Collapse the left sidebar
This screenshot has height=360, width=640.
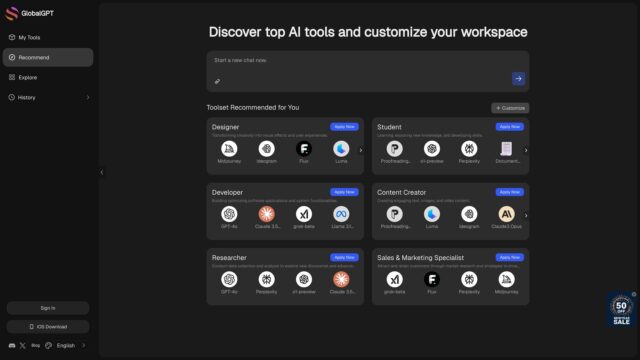click(102, 172)
